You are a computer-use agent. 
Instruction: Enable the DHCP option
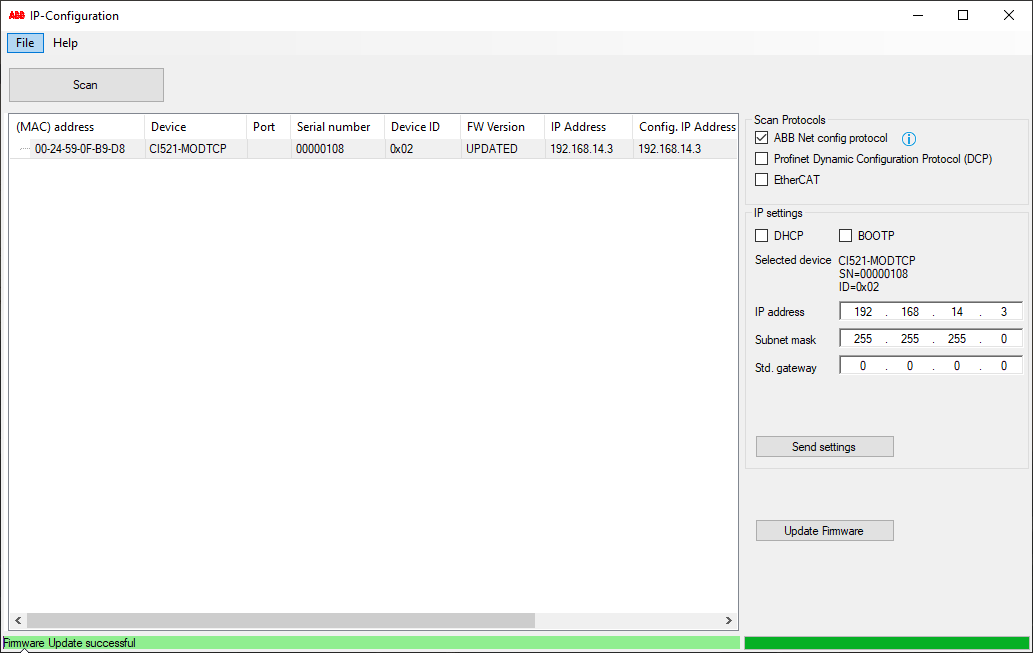761,235
